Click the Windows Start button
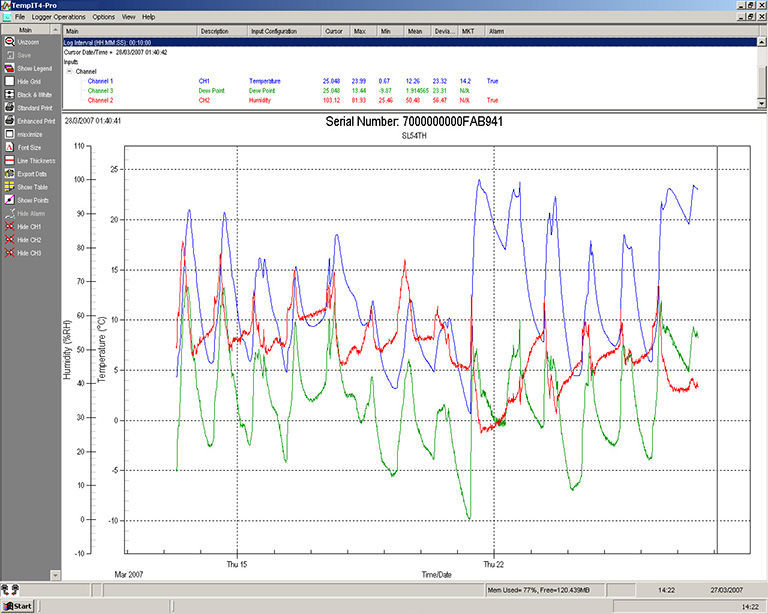This screenshot has width=768, height=614. 18,606
